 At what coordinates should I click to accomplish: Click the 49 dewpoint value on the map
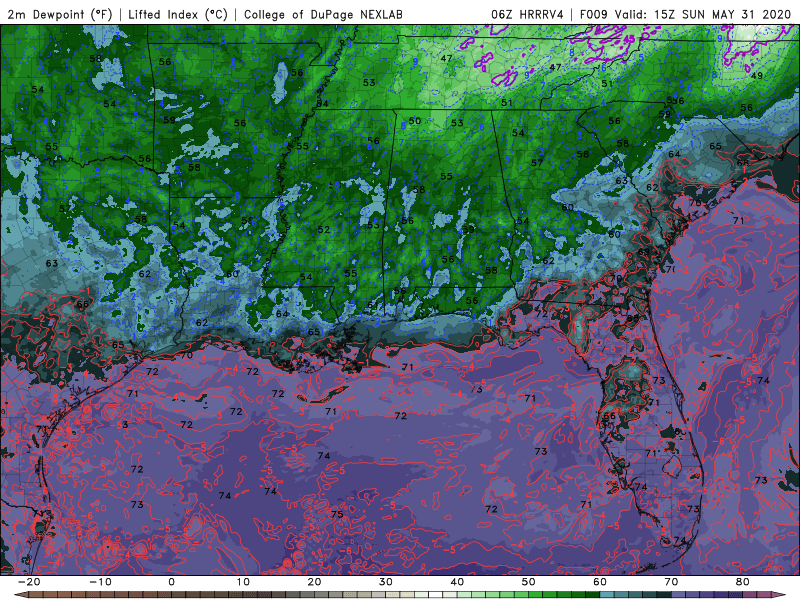(757, 76)
